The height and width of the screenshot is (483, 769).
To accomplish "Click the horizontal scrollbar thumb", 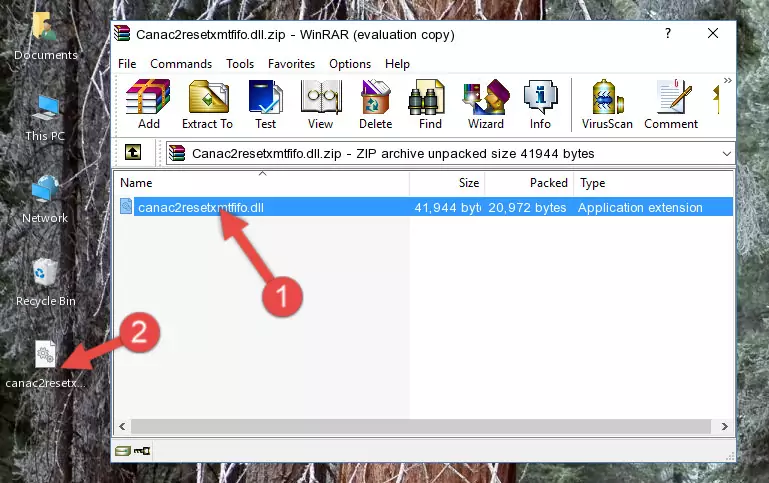I will coord(421,426).
